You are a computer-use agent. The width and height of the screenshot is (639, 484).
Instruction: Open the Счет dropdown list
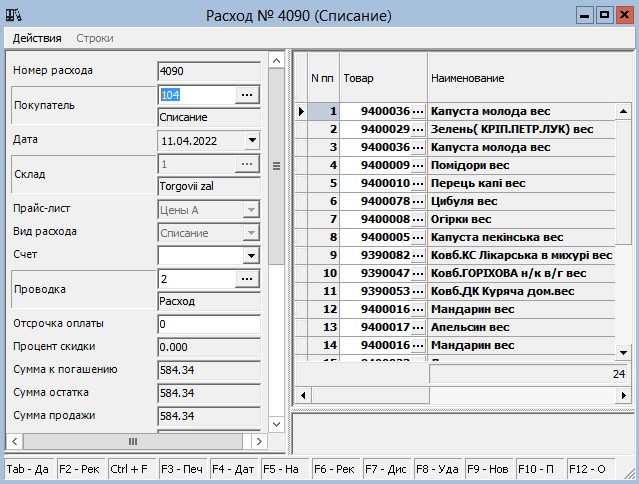pos(251,255)
